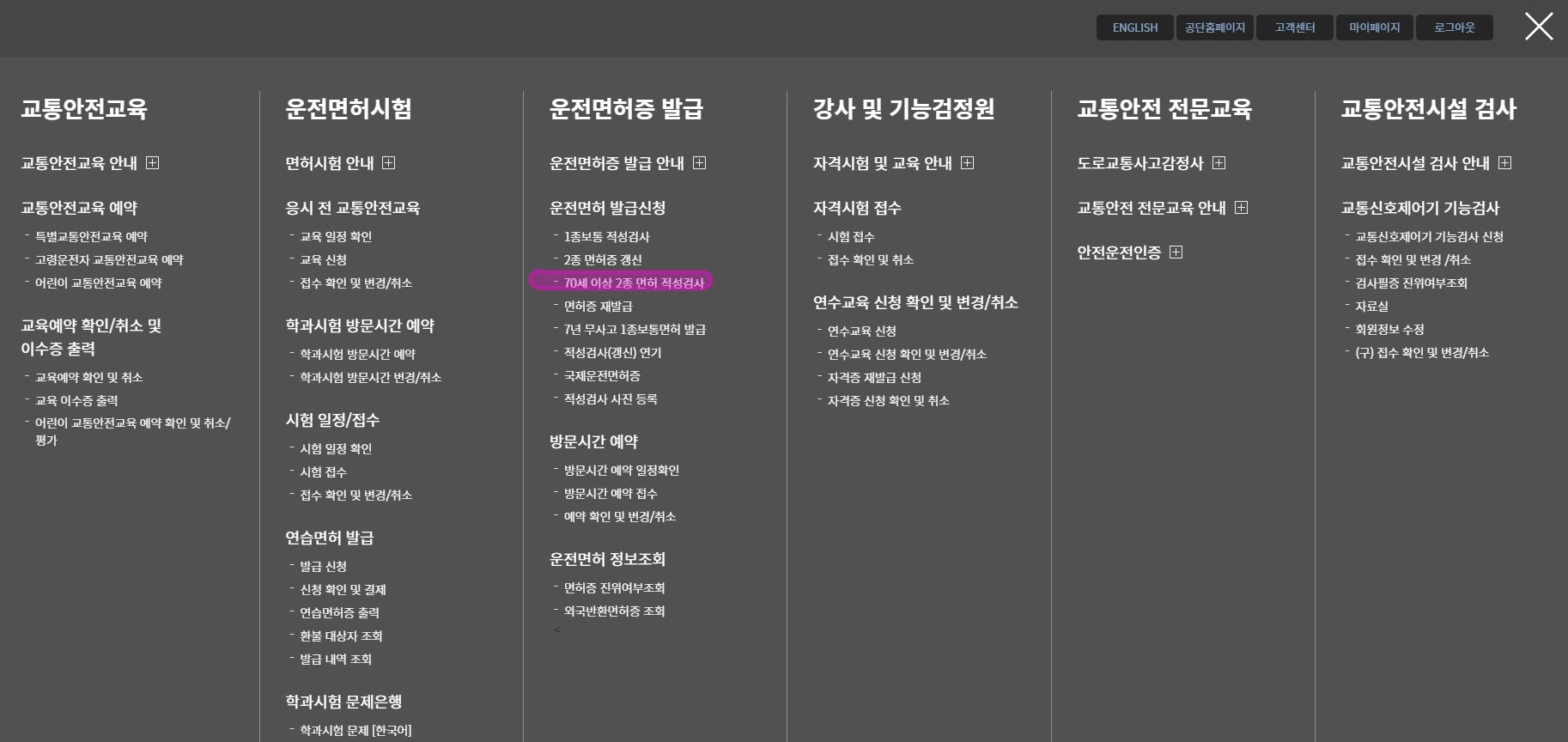Open 회원정보 수정 link
The image size is (1568, 742).
tap(1389, 329)
